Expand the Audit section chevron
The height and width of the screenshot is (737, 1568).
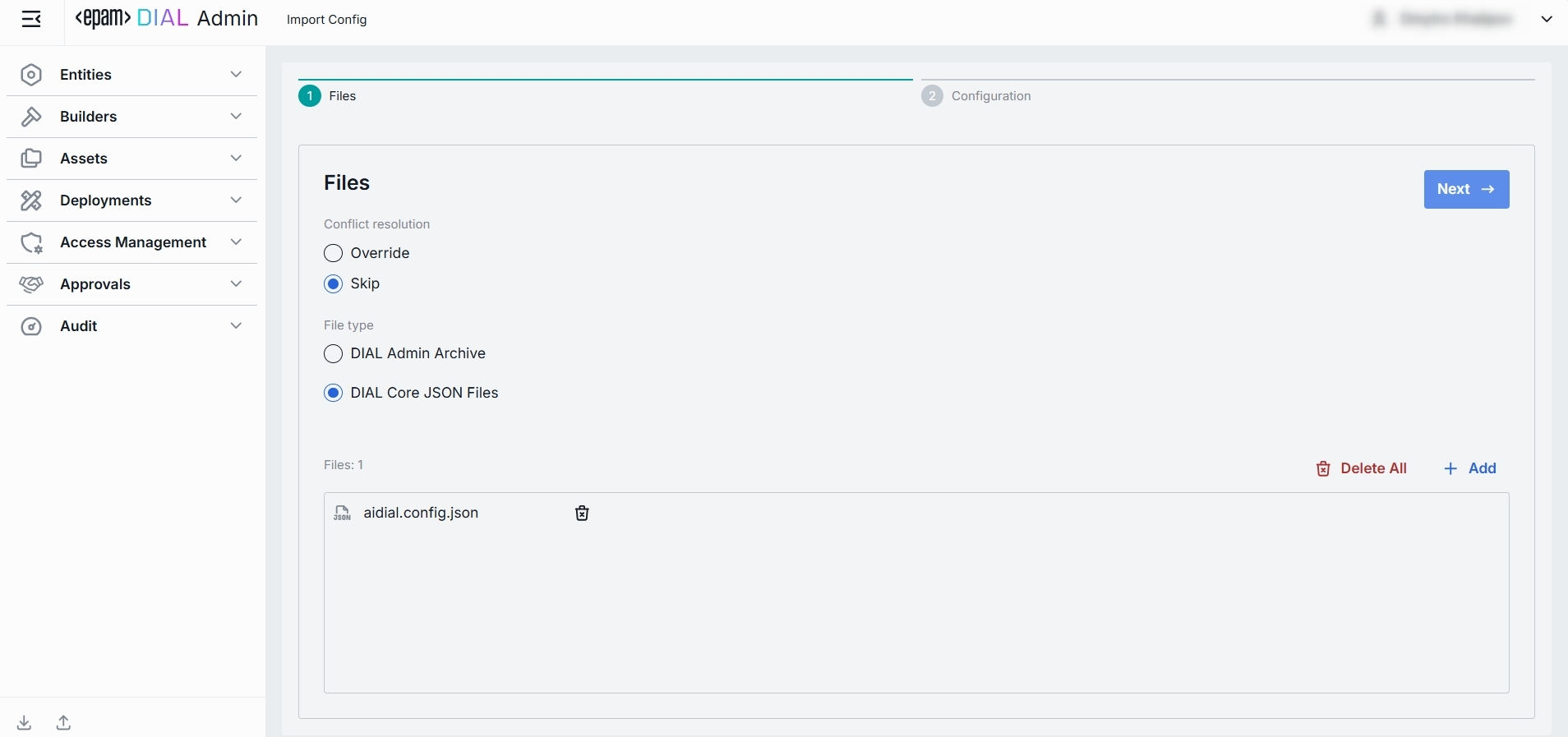click(x=236, y=326)
